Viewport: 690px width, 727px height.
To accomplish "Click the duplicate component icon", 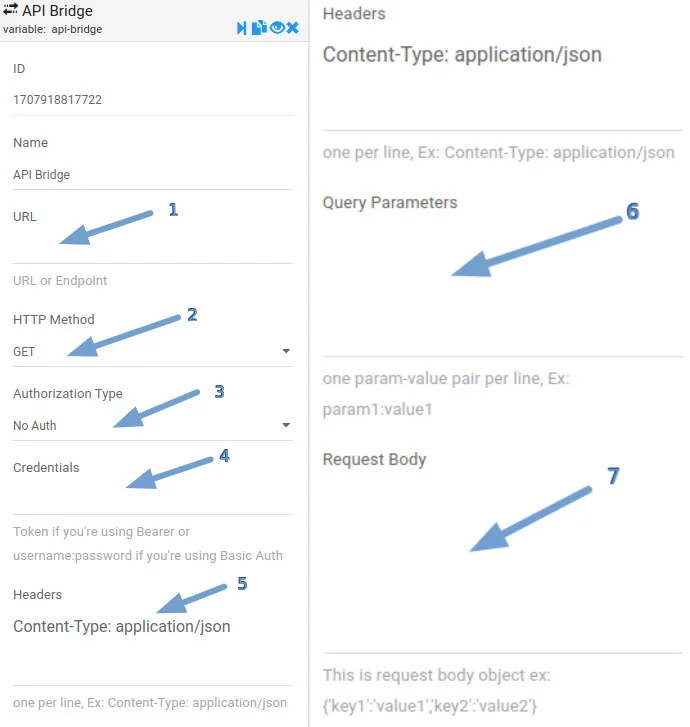I will [x=258, y=28].
